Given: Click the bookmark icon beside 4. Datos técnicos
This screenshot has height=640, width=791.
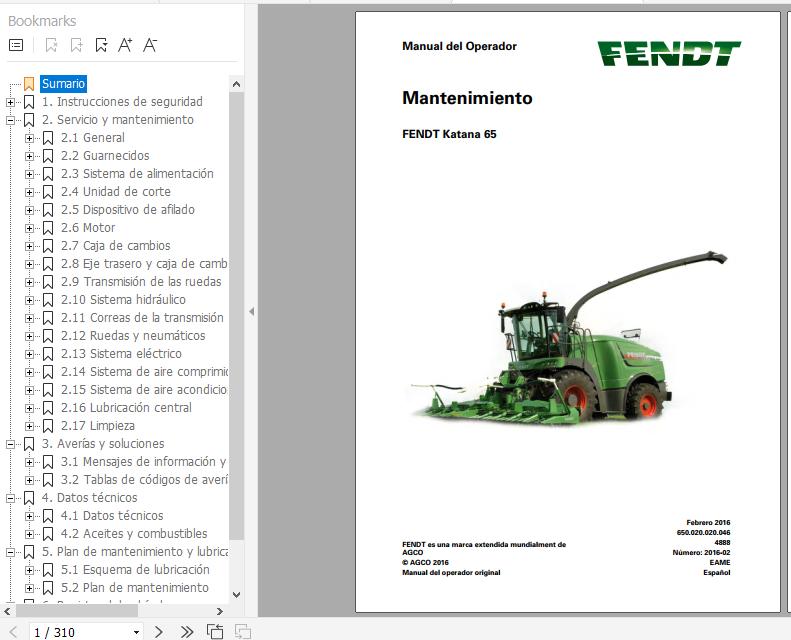Looking at the screenshot, I should coord(29,498).
